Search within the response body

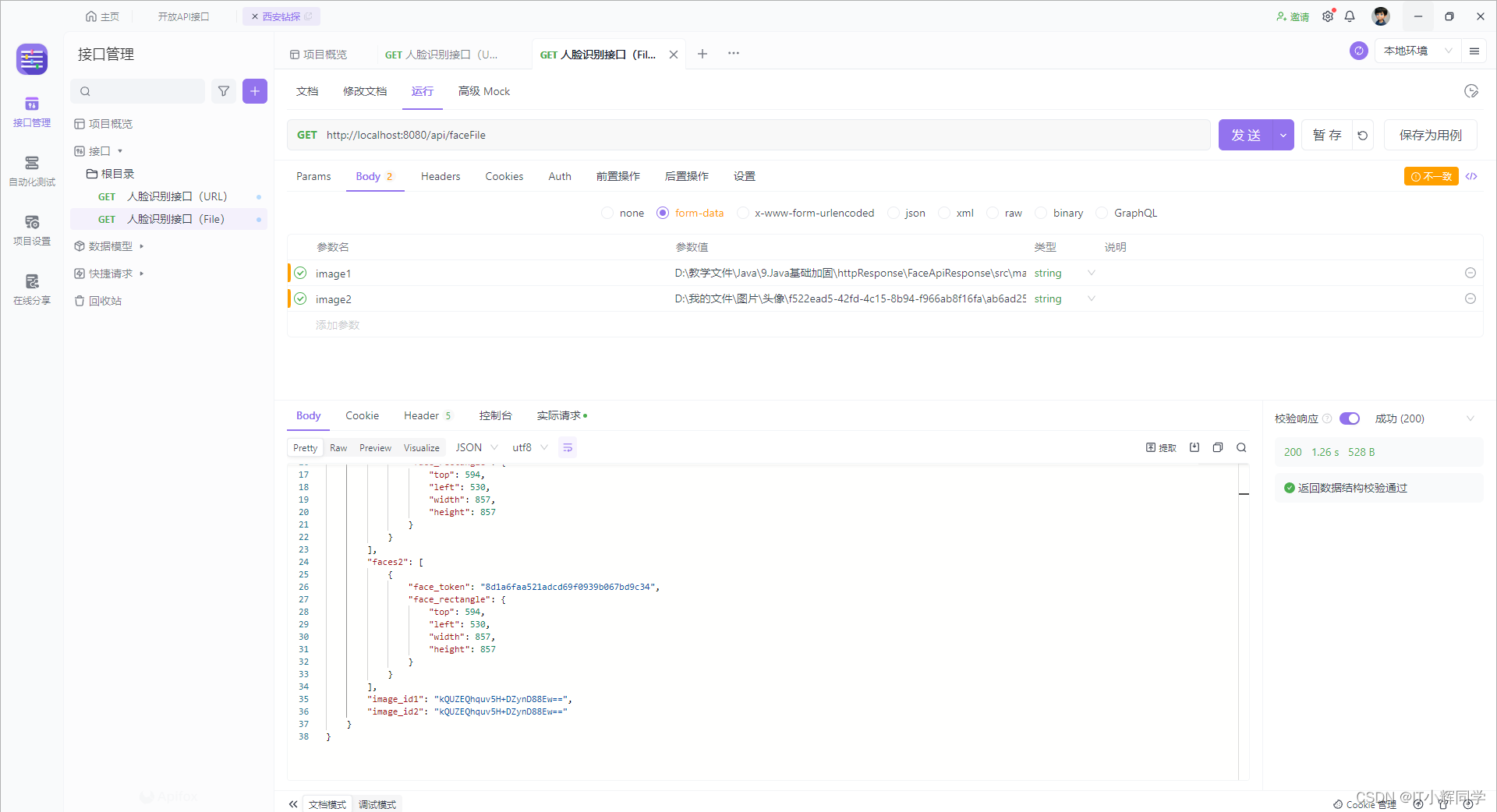pyautogui.click(x=1241, y=447)
